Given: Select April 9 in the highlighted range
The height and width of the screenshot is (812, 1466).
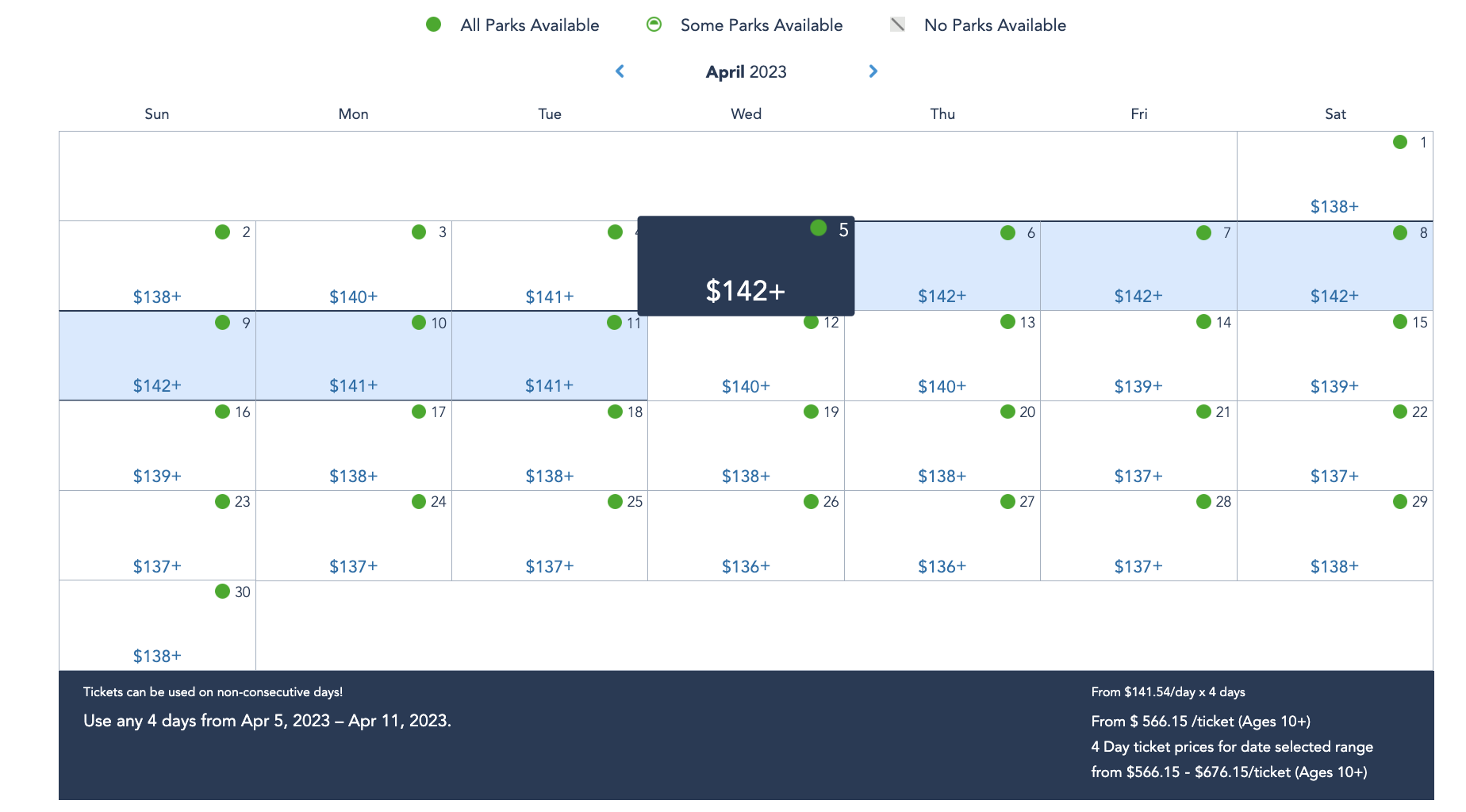Looking at the screenshot, I should coord(157,355).
